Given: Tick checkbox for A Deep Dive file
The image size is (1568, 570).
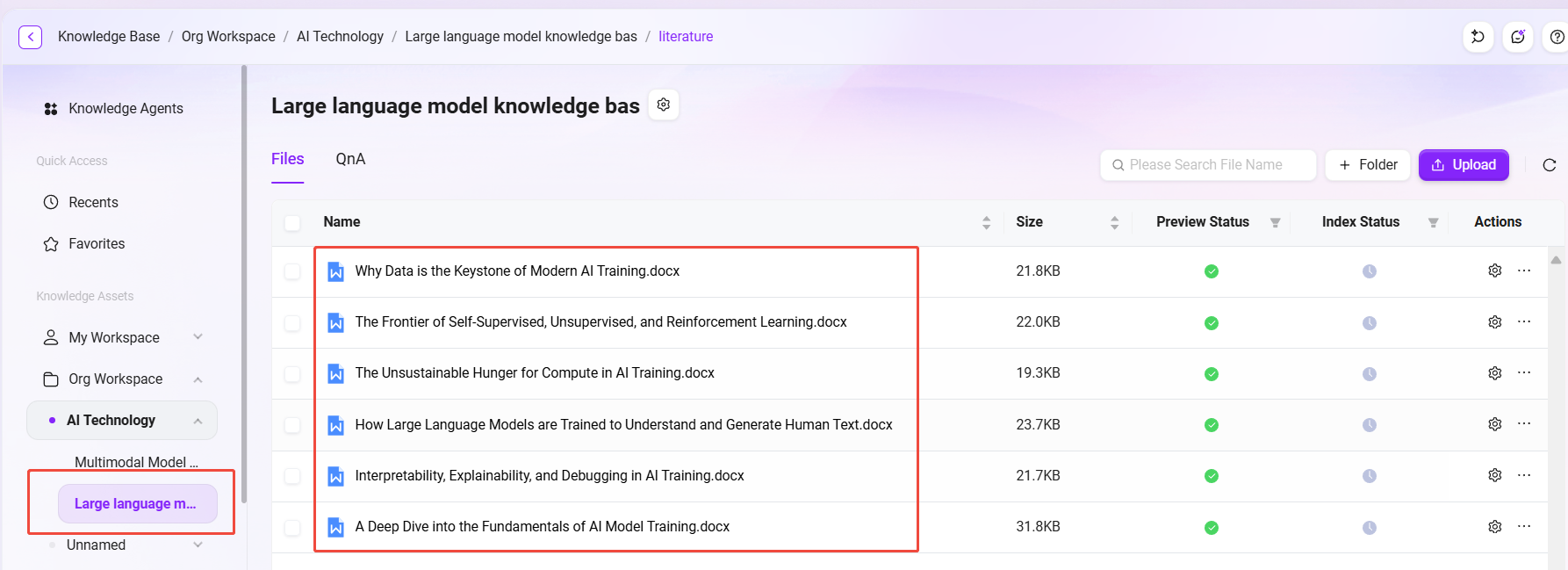Looking at the screenshot, I should (292, 527).
